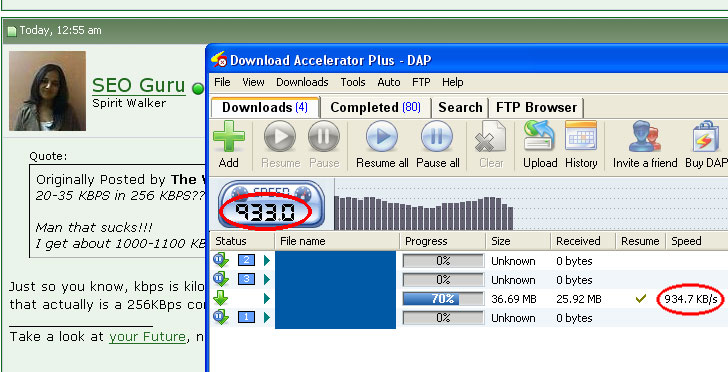
Task: Sort by the Speed column header
Action: pos(696,241)
